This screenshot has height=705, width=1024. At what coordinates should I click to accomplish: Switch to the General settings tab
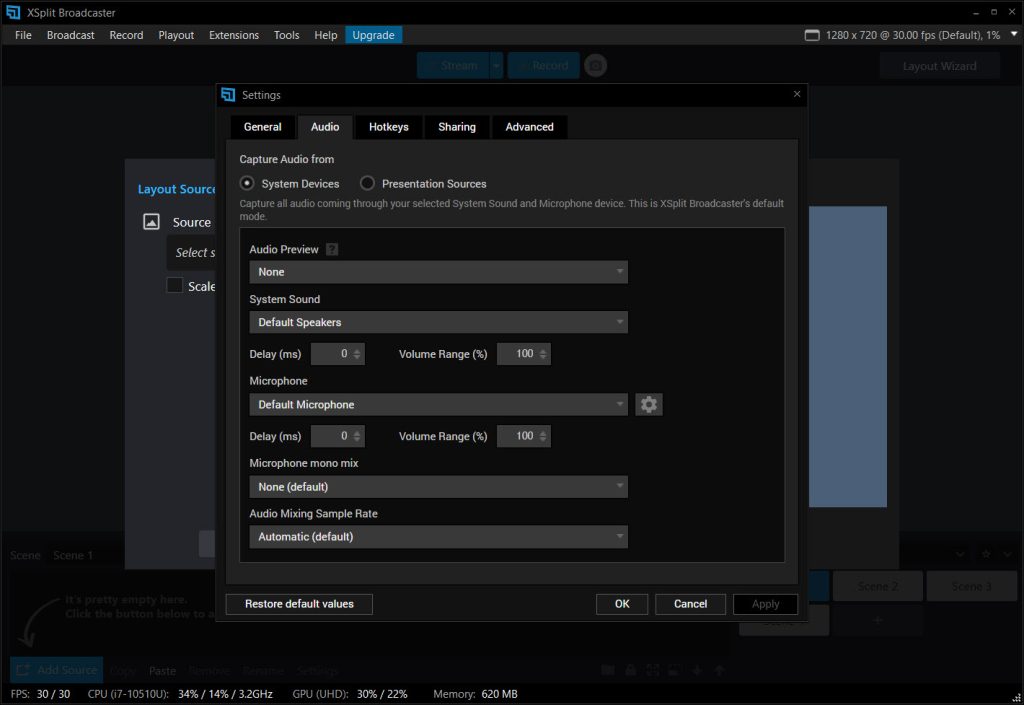pos(263,127)
